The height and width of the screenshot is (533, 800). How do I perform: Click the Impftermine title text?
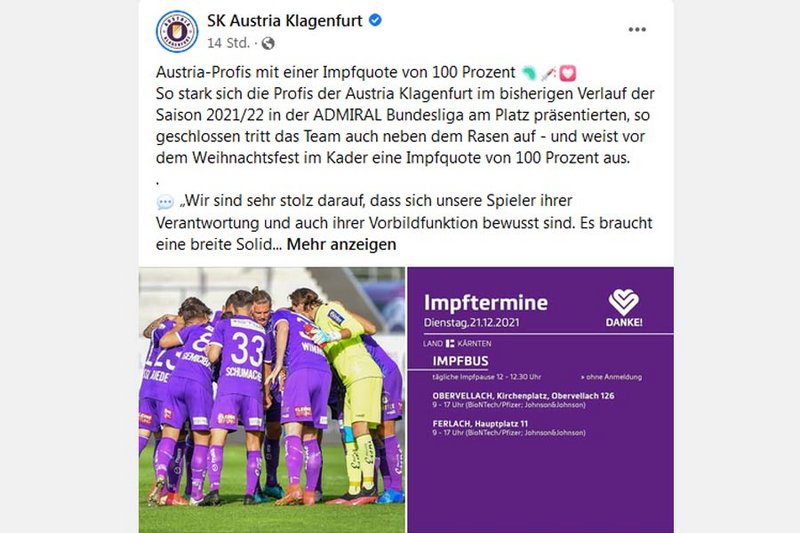pyautogui.click(x=486, y=303)
